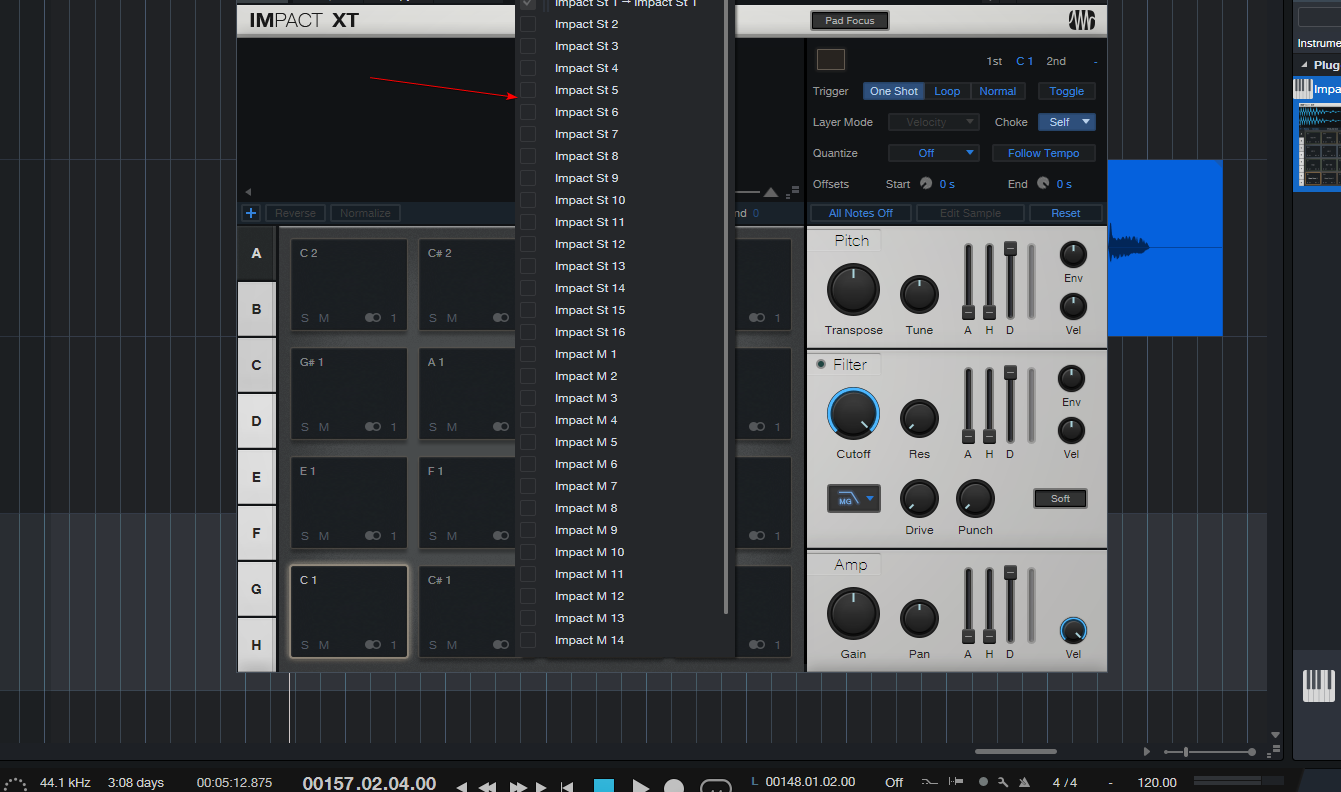This screenshot has width=1341, height=792.
Task: Click the Stop transport button
Action: pyautogui.click(x=604, y=786)
